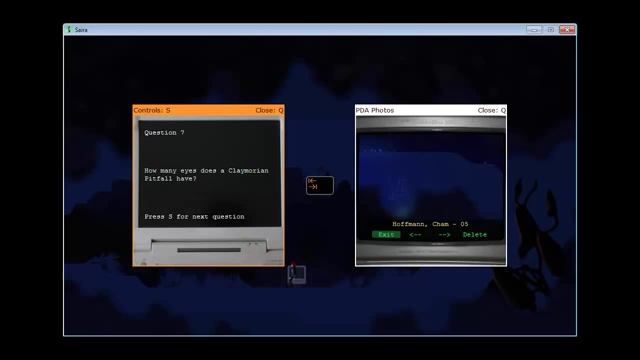
Task: Go to previous photo with left arrow
Action: tap(415, 235)
